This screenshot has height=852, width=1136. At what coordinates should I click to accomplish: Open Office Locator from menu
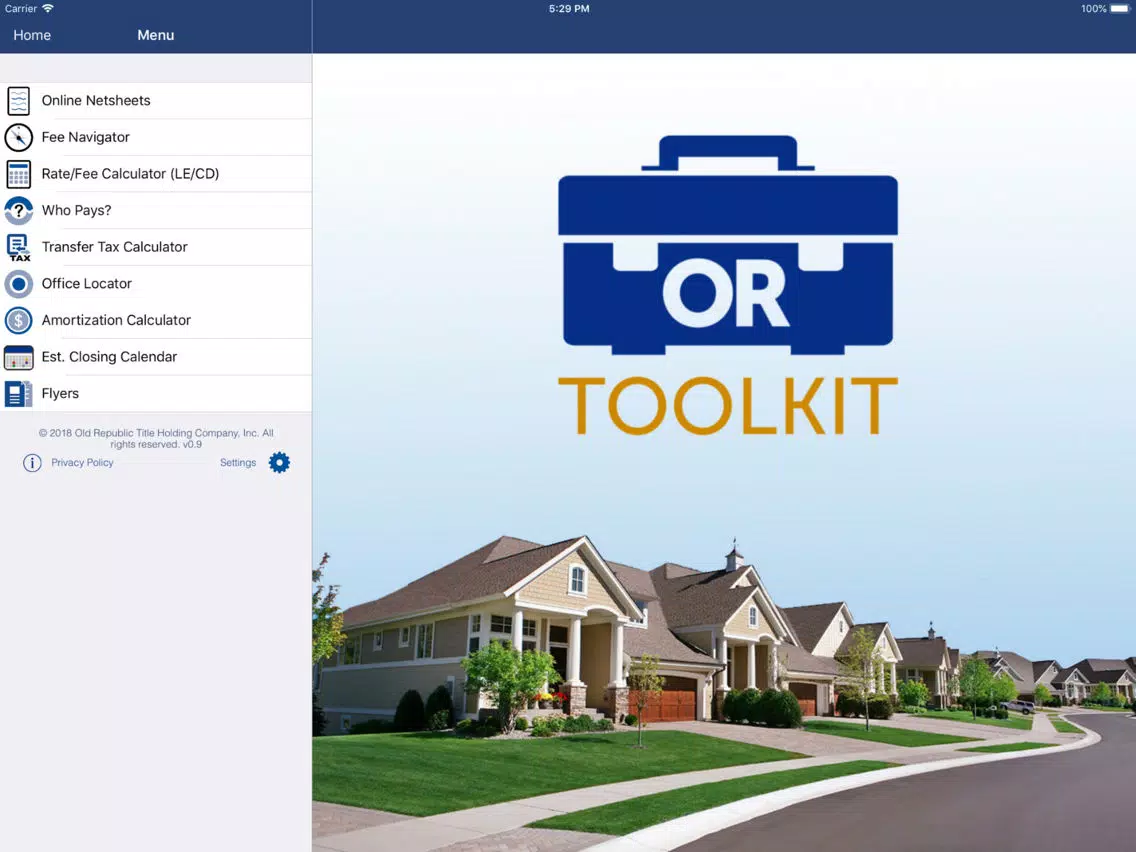coord(156,284)
